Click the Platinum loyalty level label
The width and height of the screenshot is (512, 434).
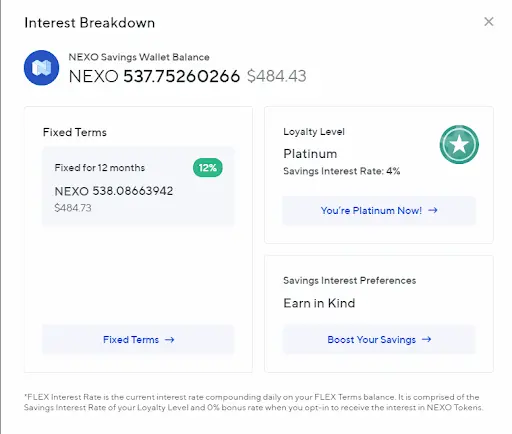[x=310, y=154]
